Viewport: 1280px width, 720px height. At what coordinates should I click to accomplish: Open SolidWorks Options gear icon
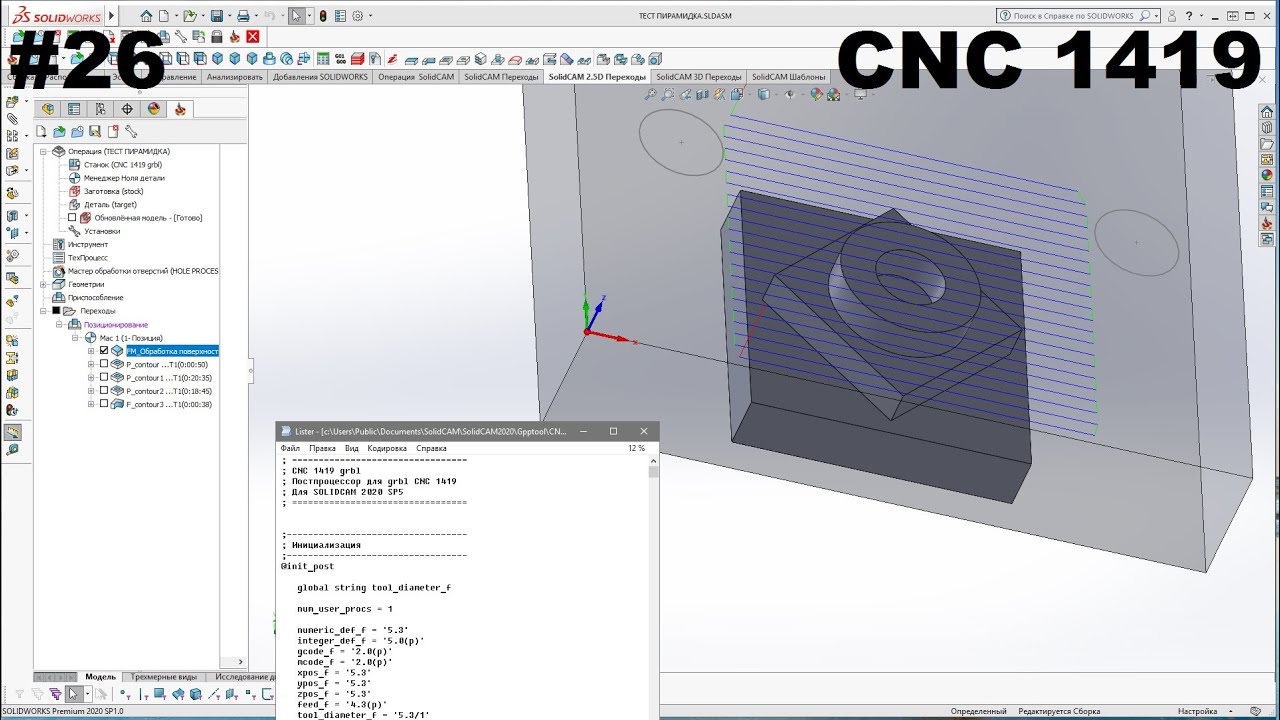pos(359,16)
